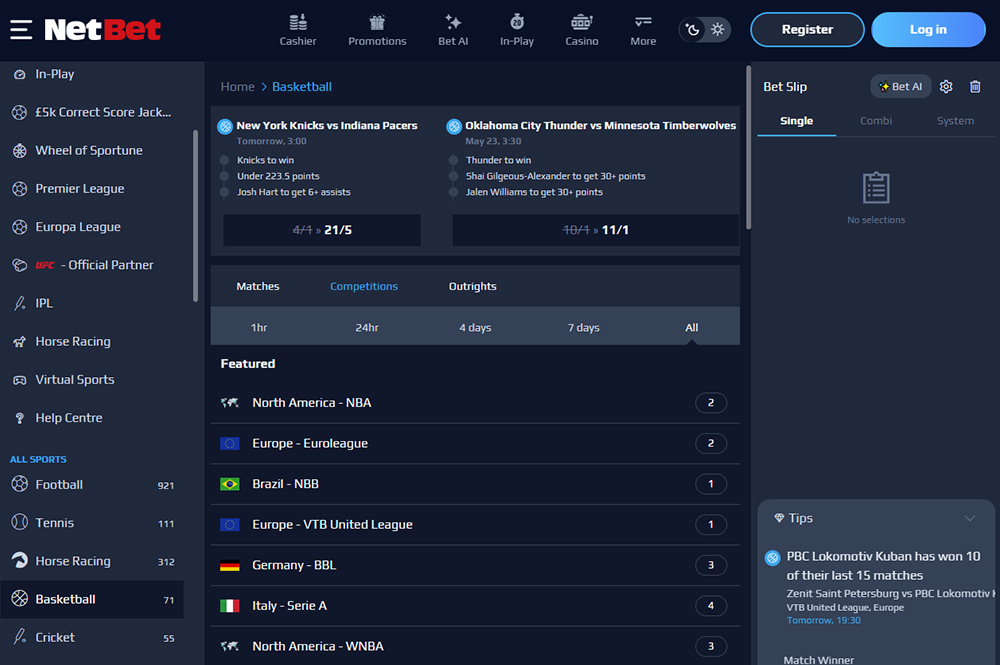The image size is (1000, 665).
Task: Expand Europe - VTB United League
Action: (475, 525)
